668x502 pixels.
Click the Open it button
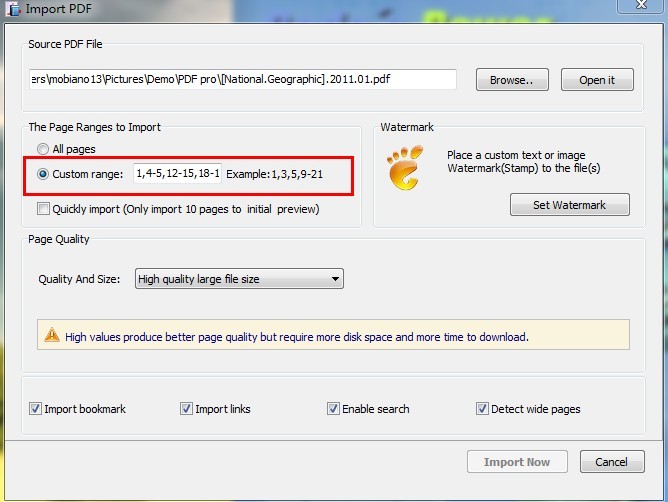click(x=597, y=80)
